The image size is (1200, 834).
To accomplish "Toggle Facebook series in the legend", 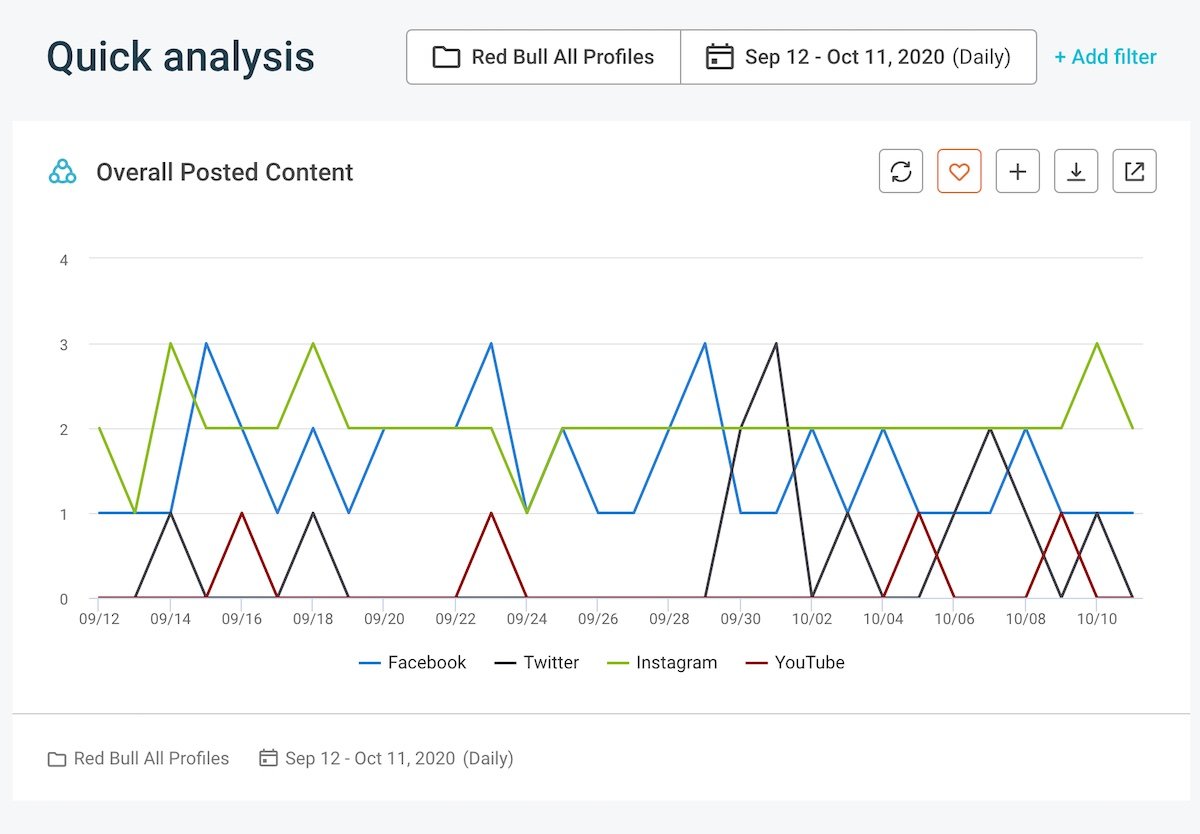I will click(x=412, y=662).
